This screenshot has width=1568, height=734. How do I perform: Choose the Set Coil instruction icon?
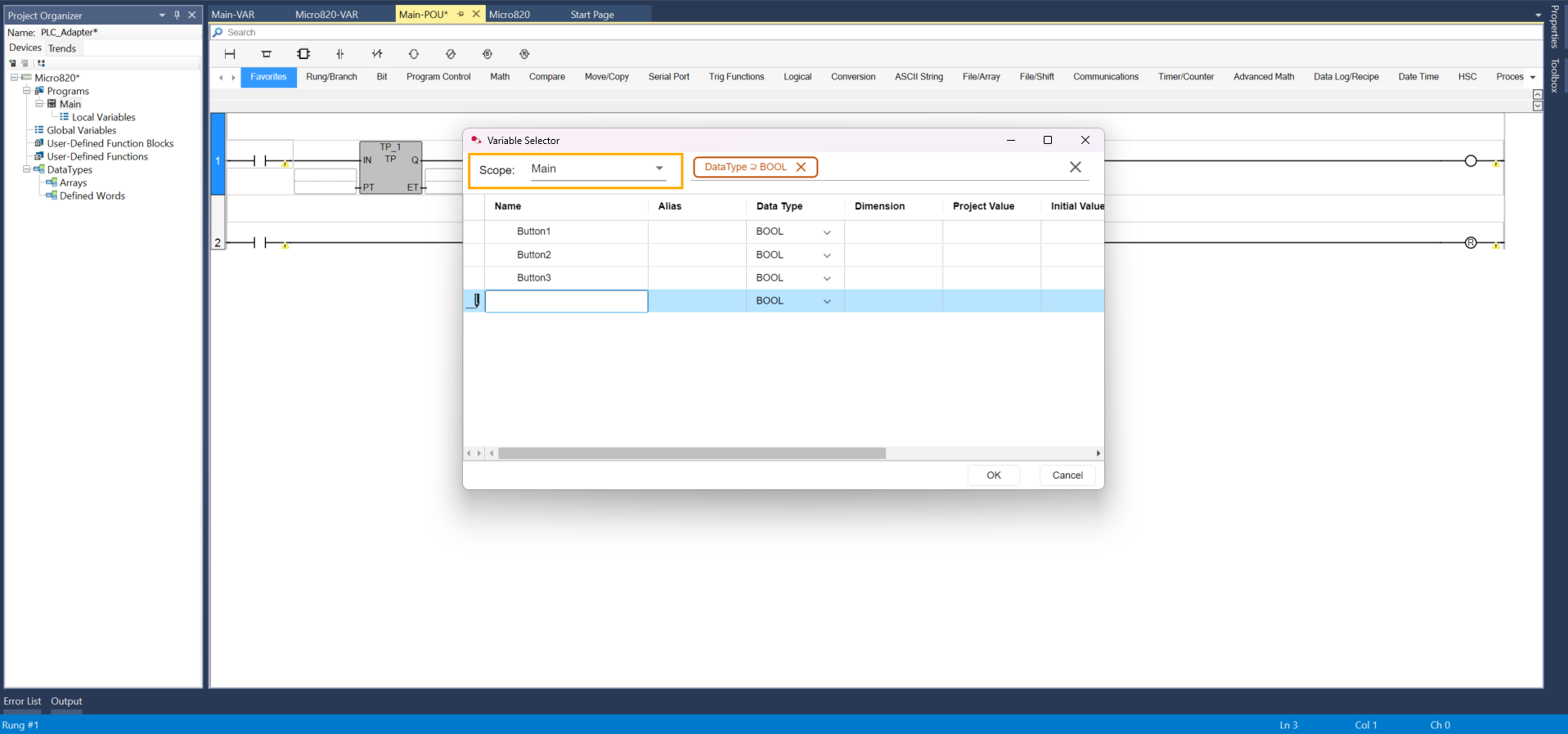point(487,54)
